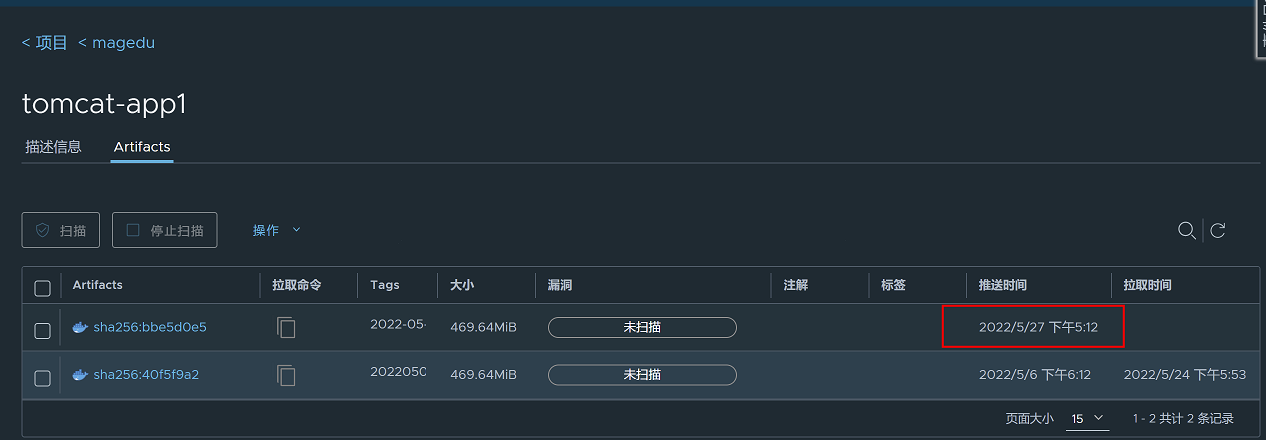This screenshot has height=440, width=1266.
Task: Open artifact link sha256:bbe5d0e5
Action: [x=150, y=327]
